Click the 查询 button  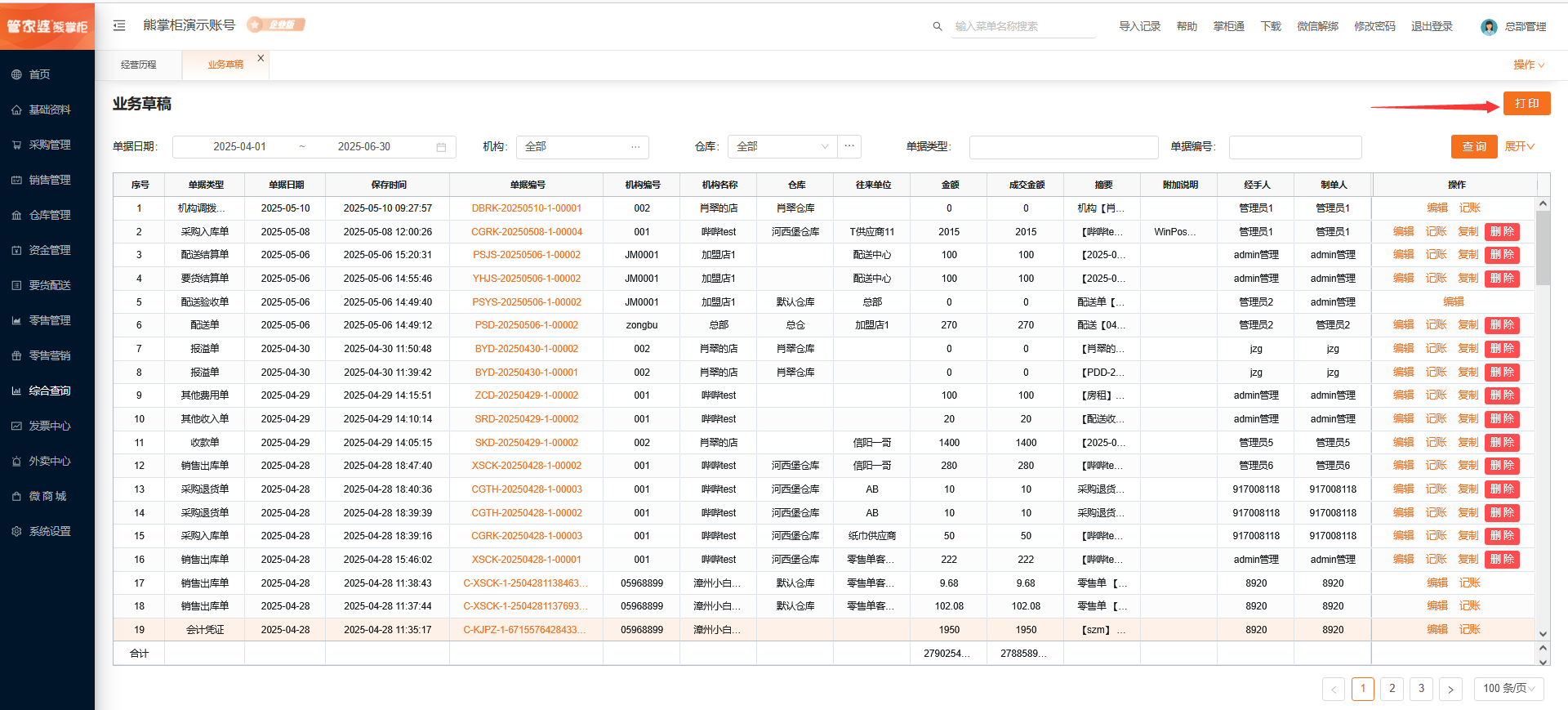(1473, 147)
